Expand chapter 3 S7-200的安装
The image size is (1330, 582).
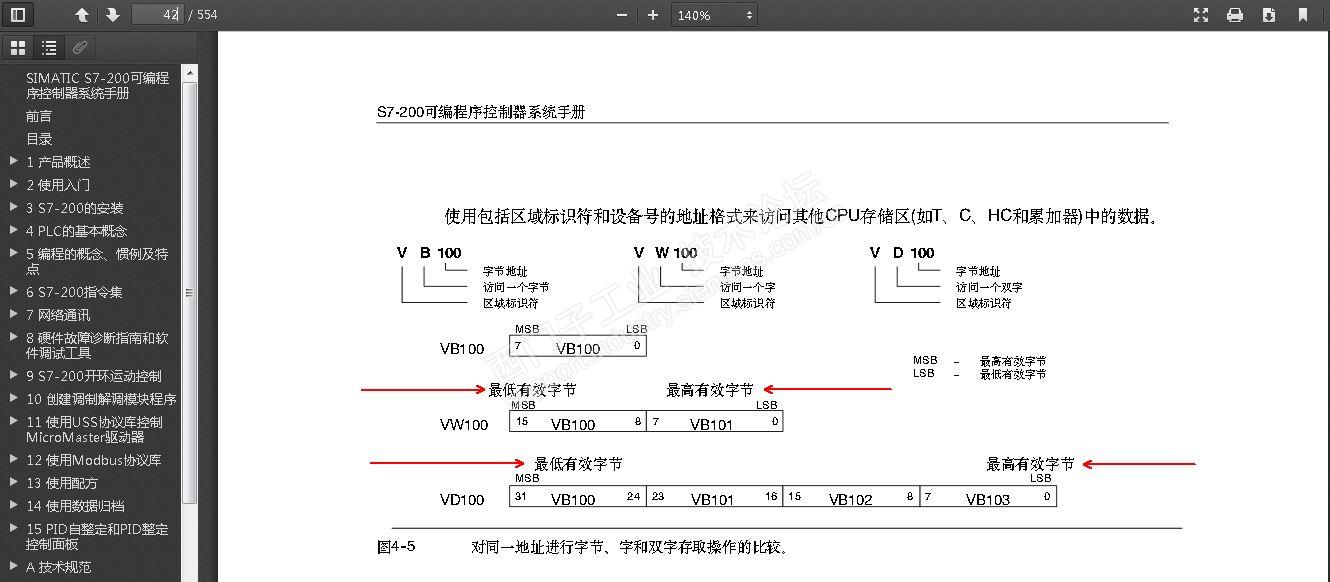coord(14,207)
